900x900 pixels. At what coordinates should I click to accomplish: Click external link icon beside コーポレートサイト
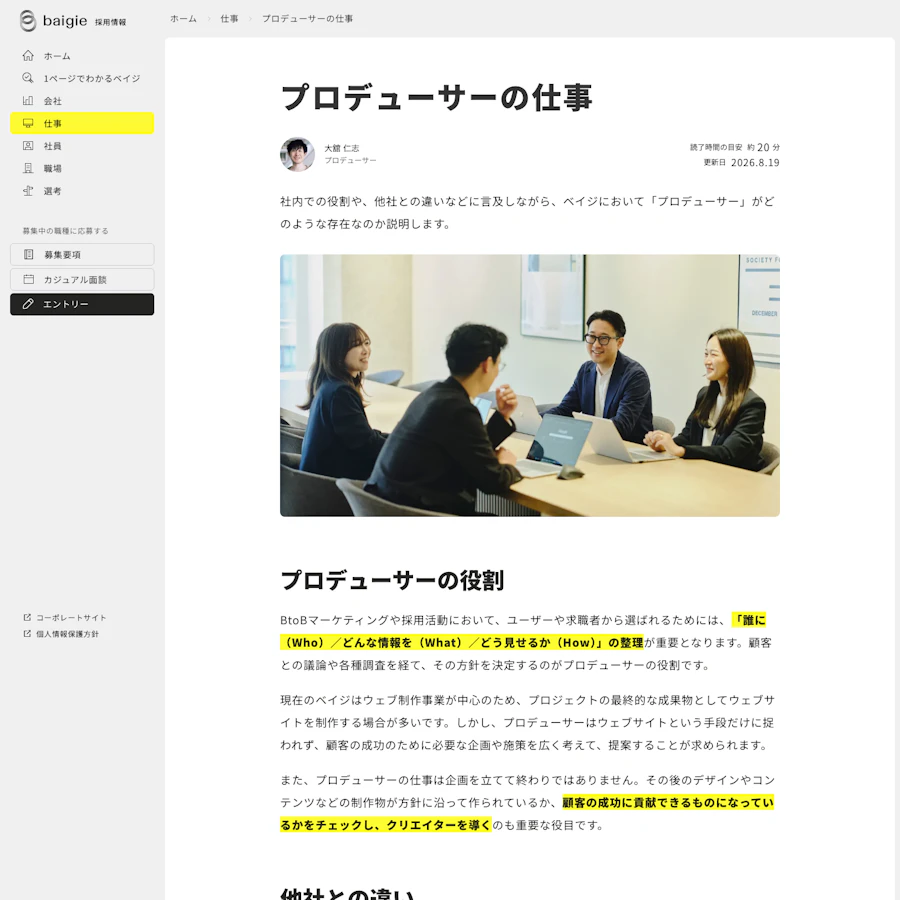click(x=27, y=618)
